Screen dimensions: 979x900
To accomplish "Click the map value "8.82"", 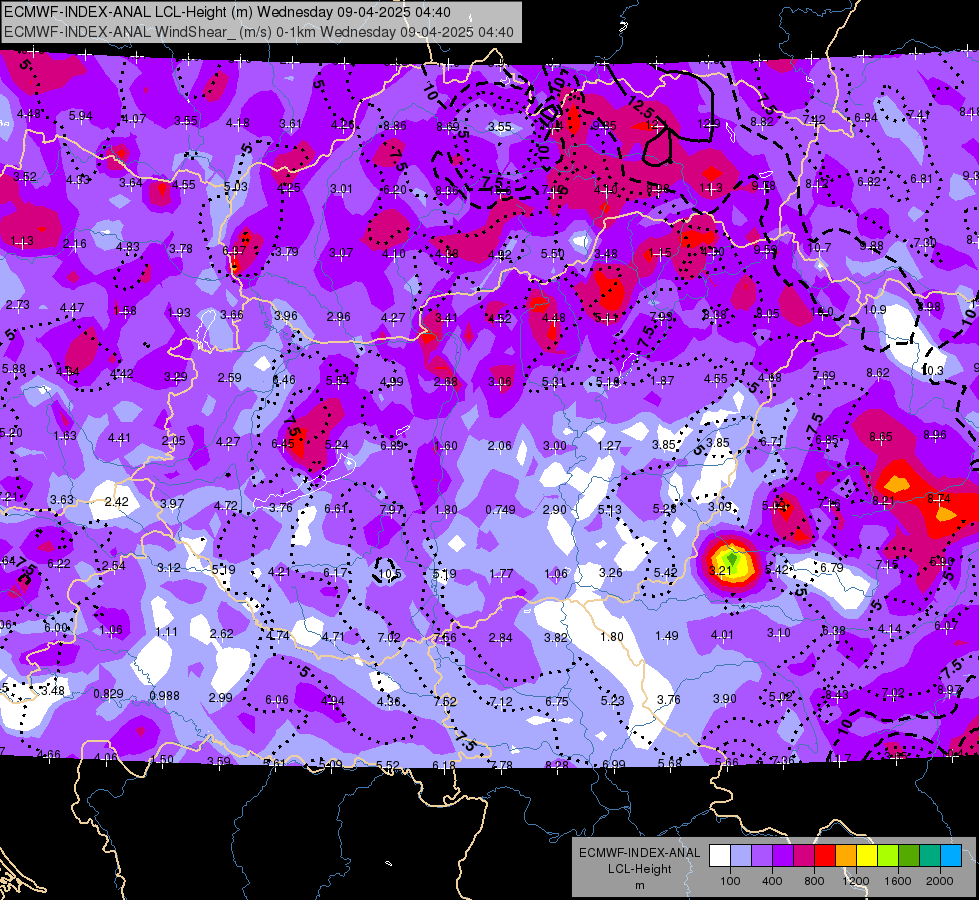I will pos(762,122).
